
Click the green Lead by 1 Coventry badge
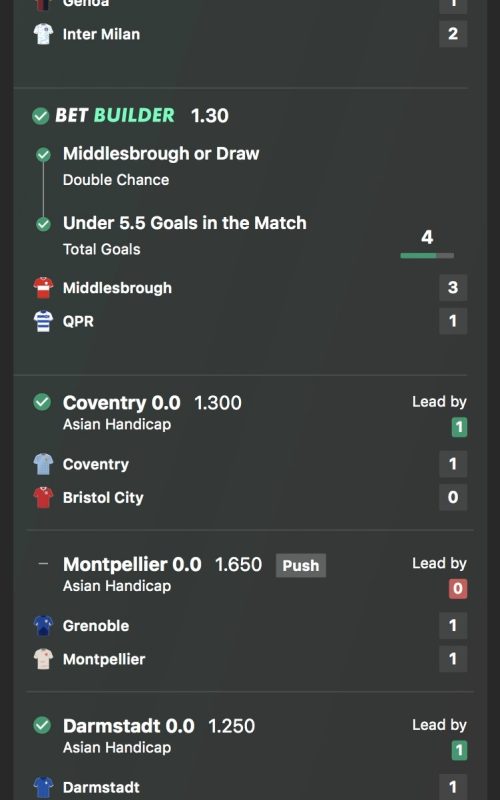pyautogui.click(x=459, y=427)
